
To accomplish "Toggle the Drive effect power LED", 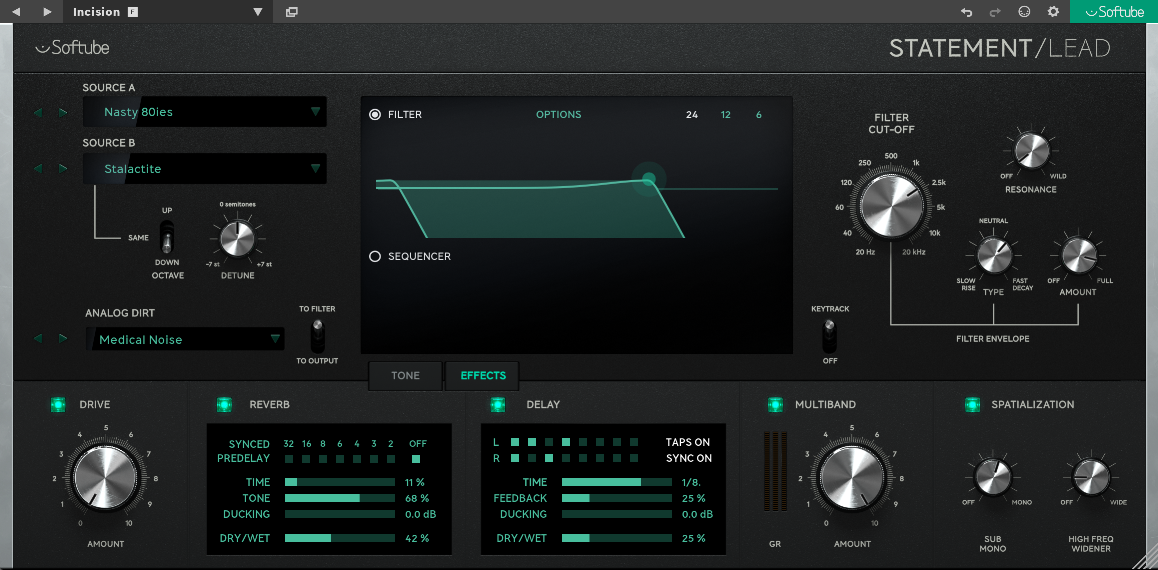I will point(58,405).
